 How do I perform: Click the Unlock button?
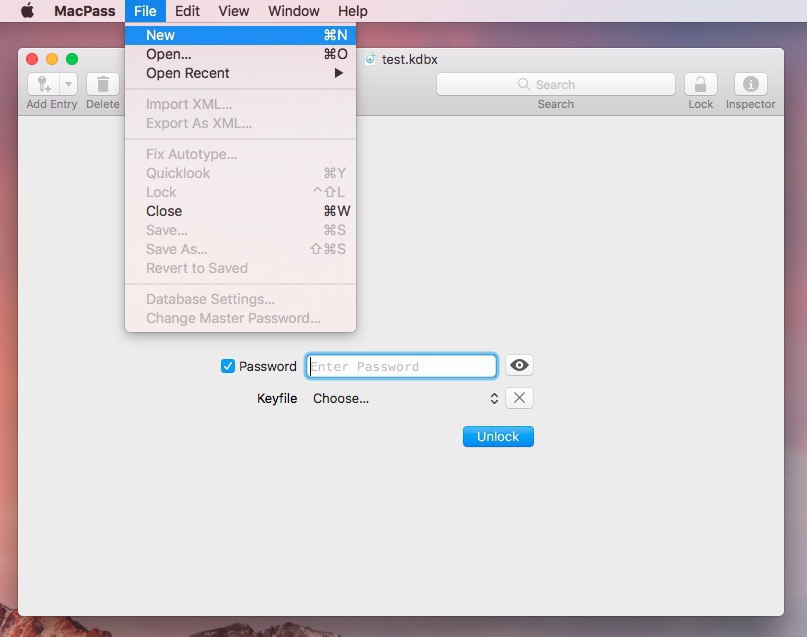498,436
